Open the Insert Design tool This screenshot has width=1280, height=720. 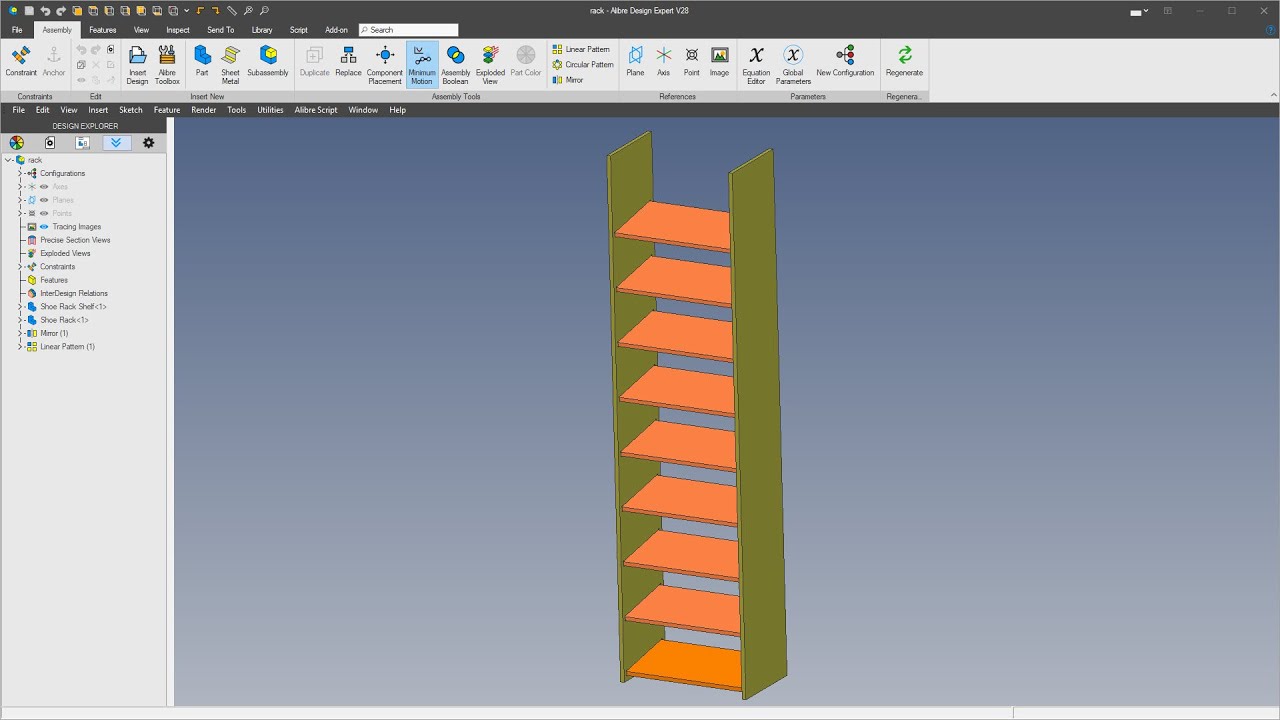pyautogui.click(x=137, y=64)
